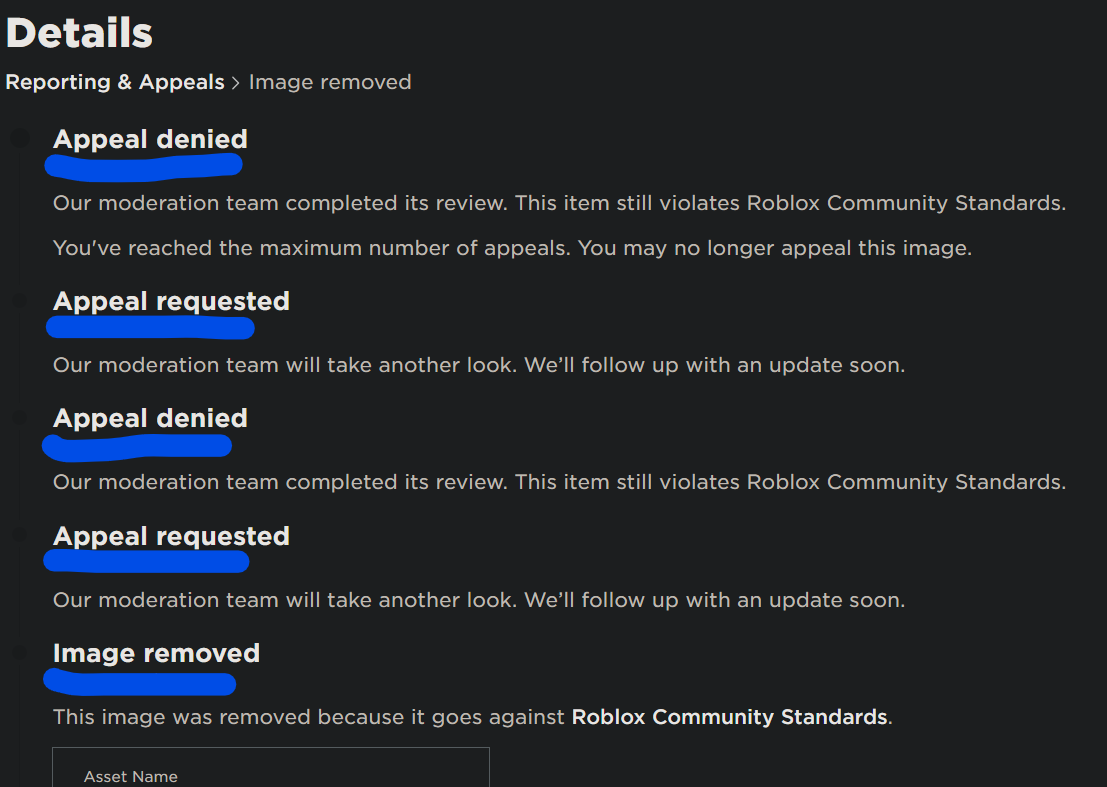Expand the first Appeal requested timeline entry
The width and height of the screenshot is (1107, 787).
(171, 301)
